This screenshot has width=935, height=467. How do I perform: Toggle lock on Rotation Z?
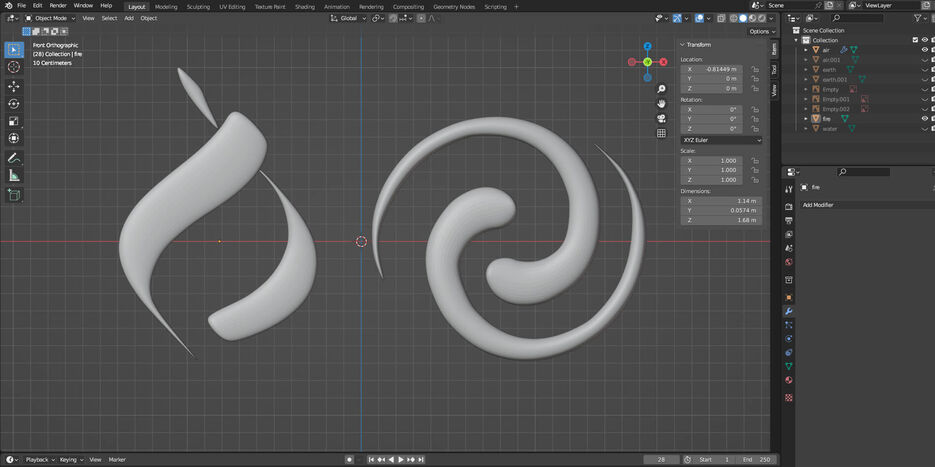[x=755, y=129]
